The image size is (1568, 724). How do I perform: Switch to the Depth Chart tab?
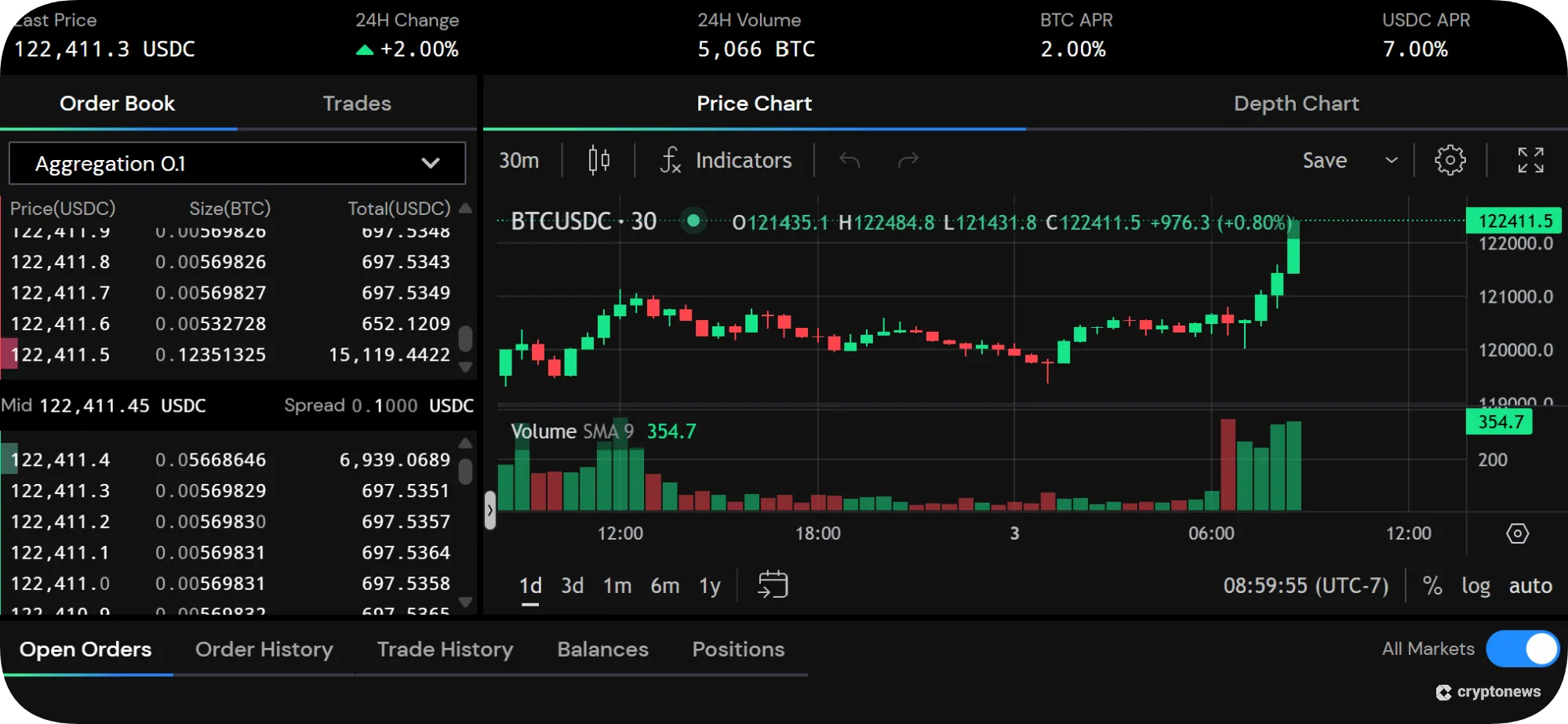(x=1296, y=104)
